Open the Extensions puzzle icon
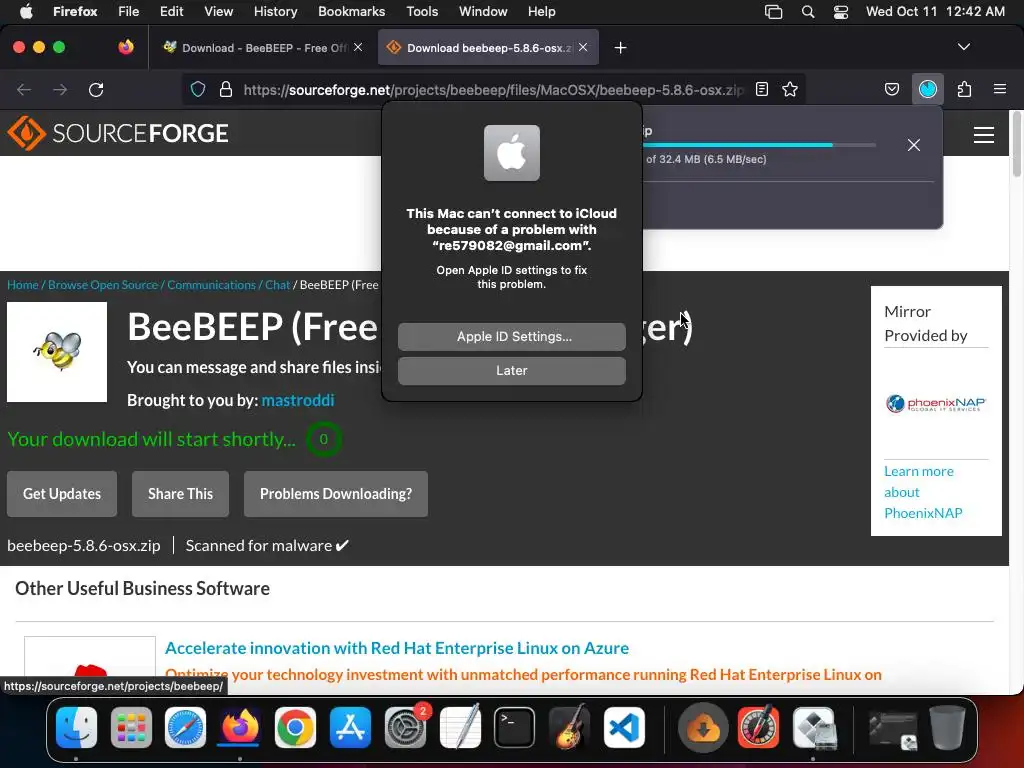 tap(964, 89)
